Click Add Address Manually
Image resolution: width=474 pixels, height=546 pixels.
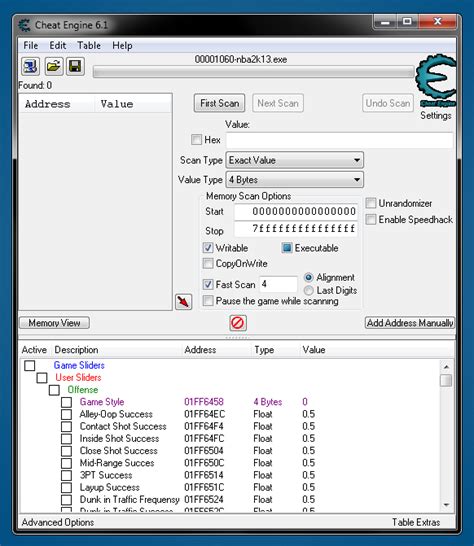point(410,323)
